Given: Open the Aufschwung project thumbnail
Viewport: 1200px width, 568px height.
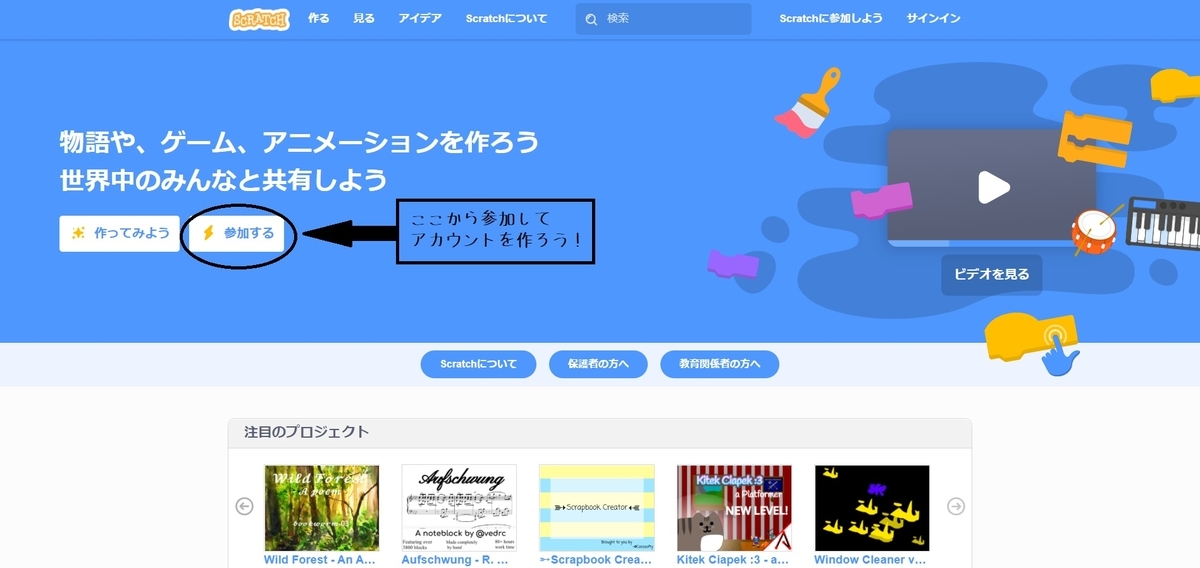Looking at the screenshot, I should 459,508.
